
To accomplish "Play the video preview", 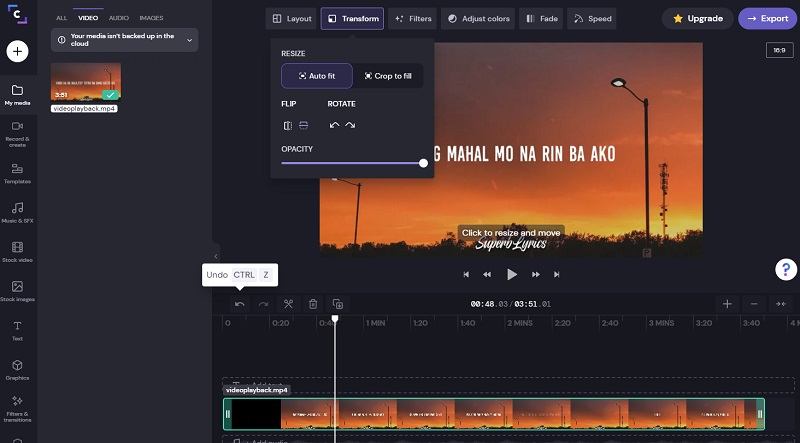I will click(x=512, y=274).
